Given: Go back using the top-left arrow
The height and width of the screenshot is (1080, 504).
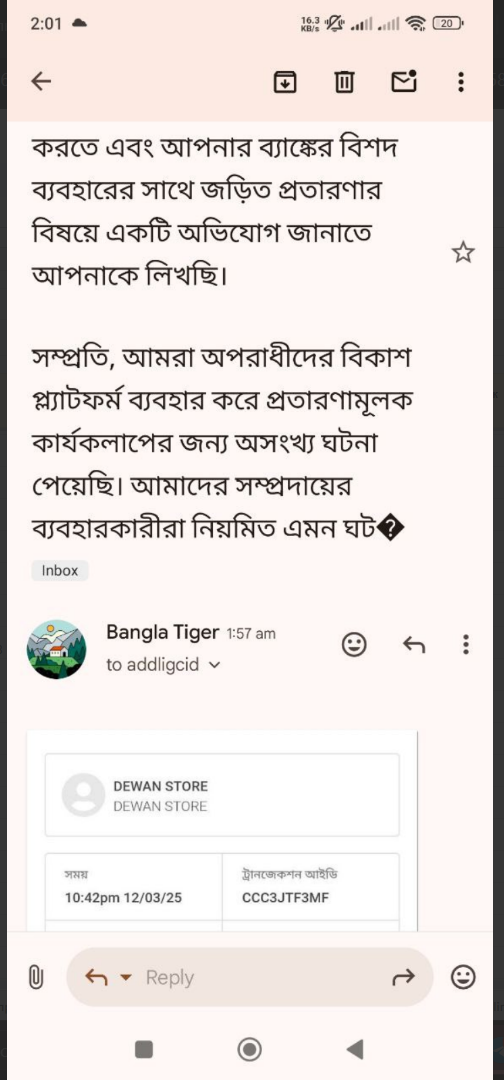Looking at the screenshot, I should tap(41, 82).
